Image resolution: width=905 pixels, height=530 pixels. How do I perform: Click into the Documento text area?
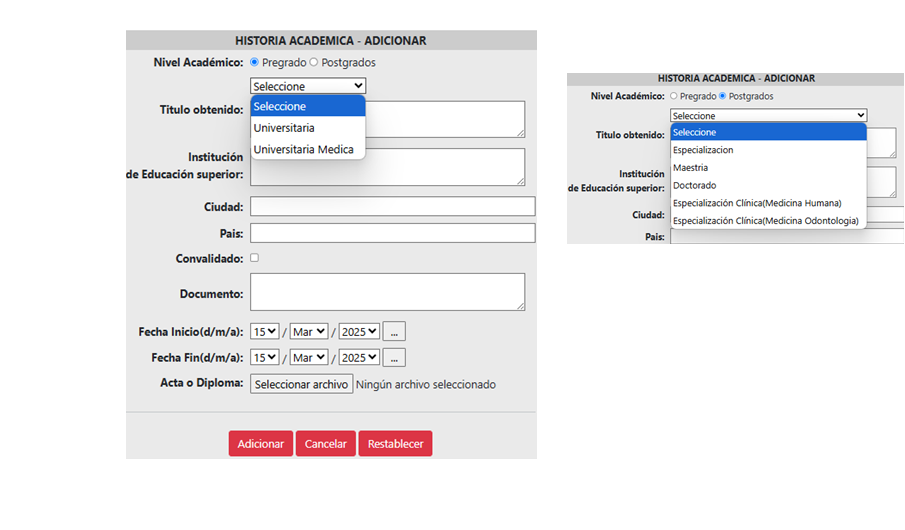pyautogui.click(x=387, y=292)
